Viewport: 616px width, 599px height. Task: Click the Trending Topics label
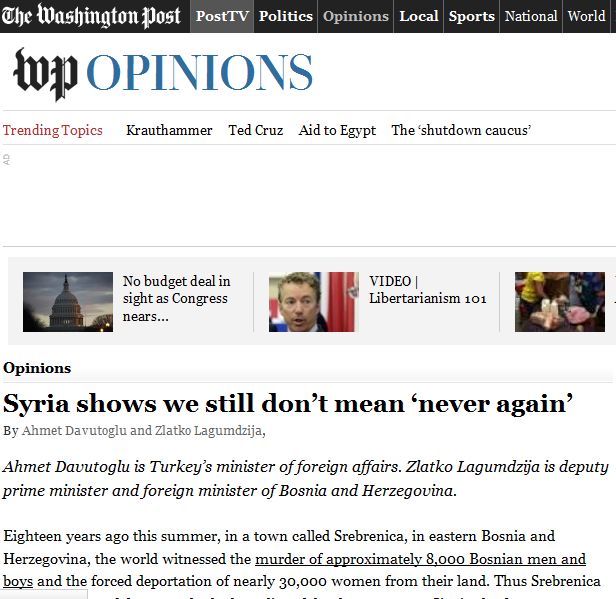[53, 130]
